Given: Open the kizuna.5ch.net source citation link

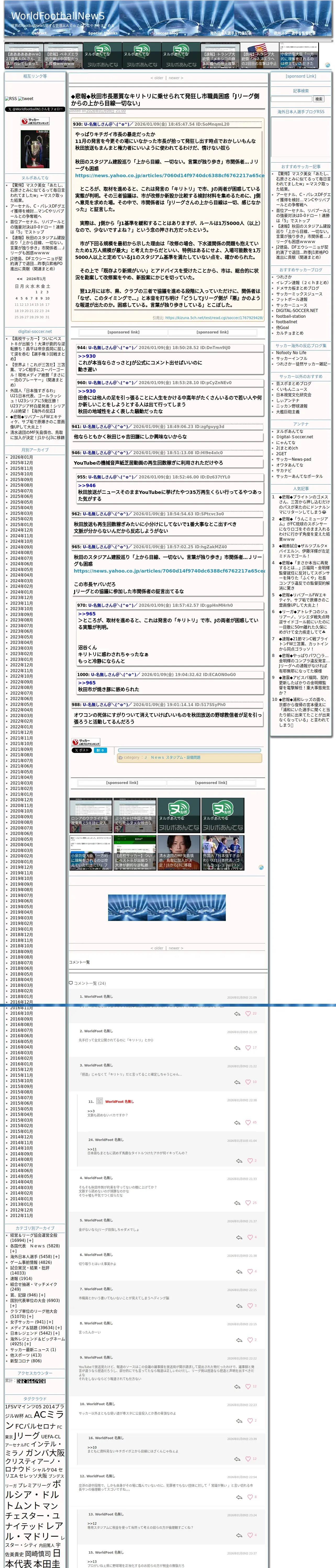Looking at the screenshot, I should [x=214, y=318].
